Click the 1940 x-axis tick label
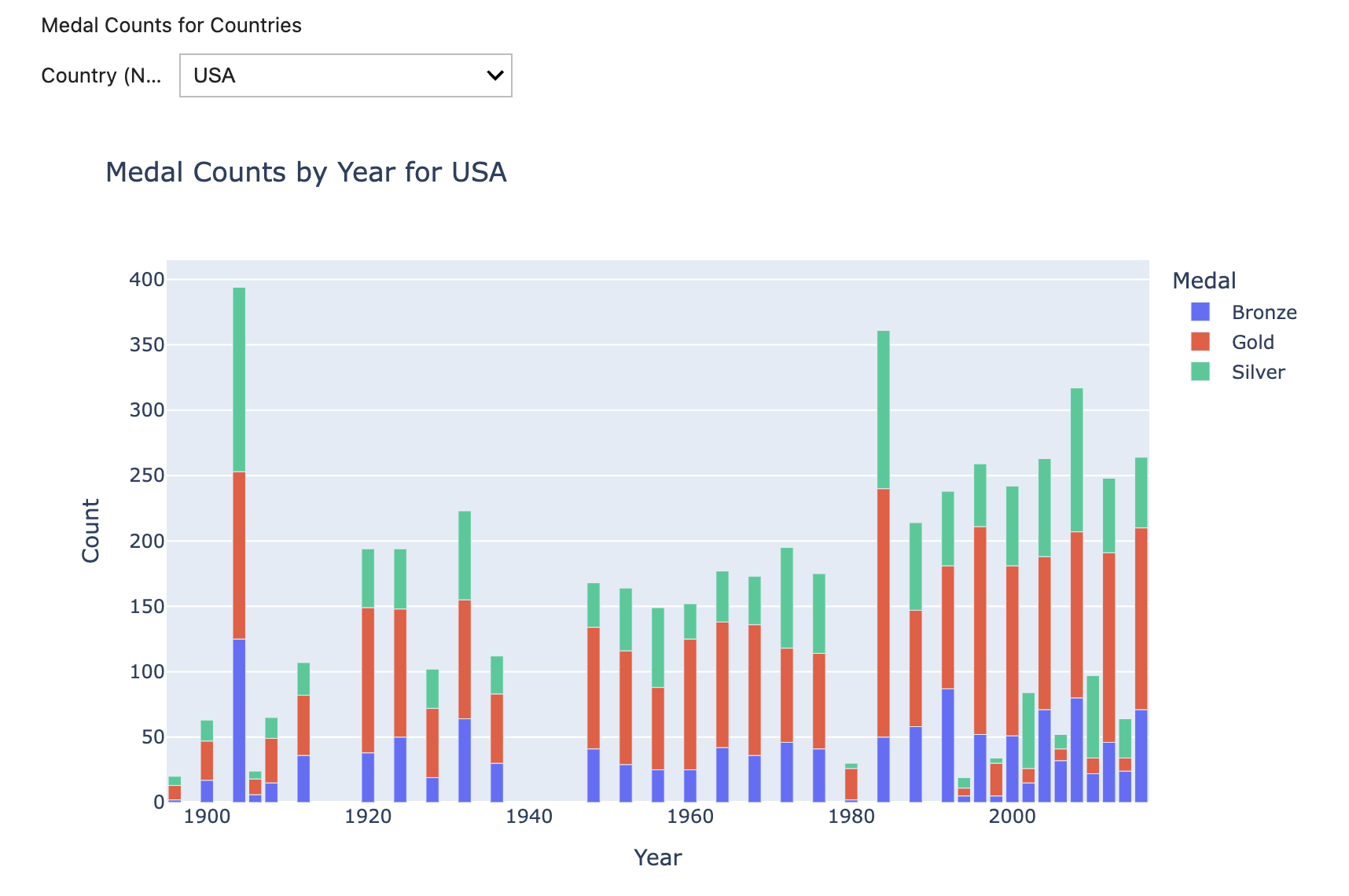1349x896 pixels. (529, 817)
